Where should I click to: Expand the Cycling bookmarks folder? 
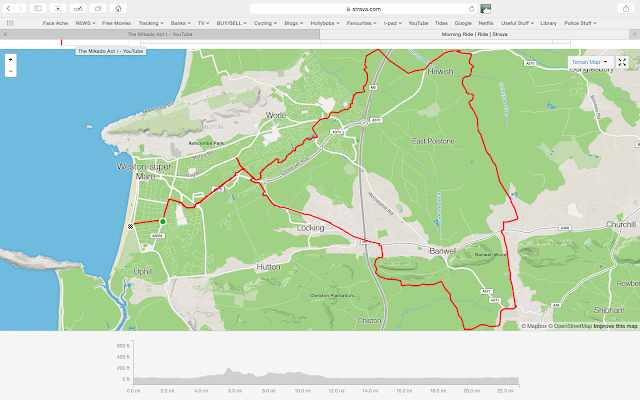pos(265,23)
